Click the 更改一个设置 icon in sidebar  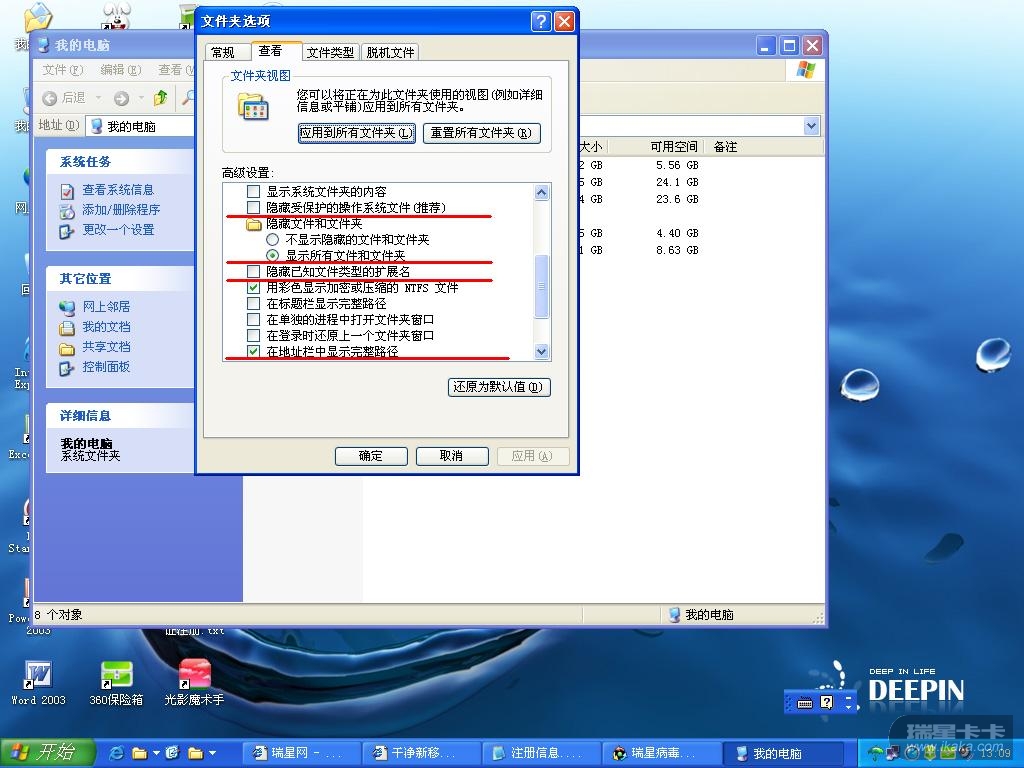tap(67, 231)
